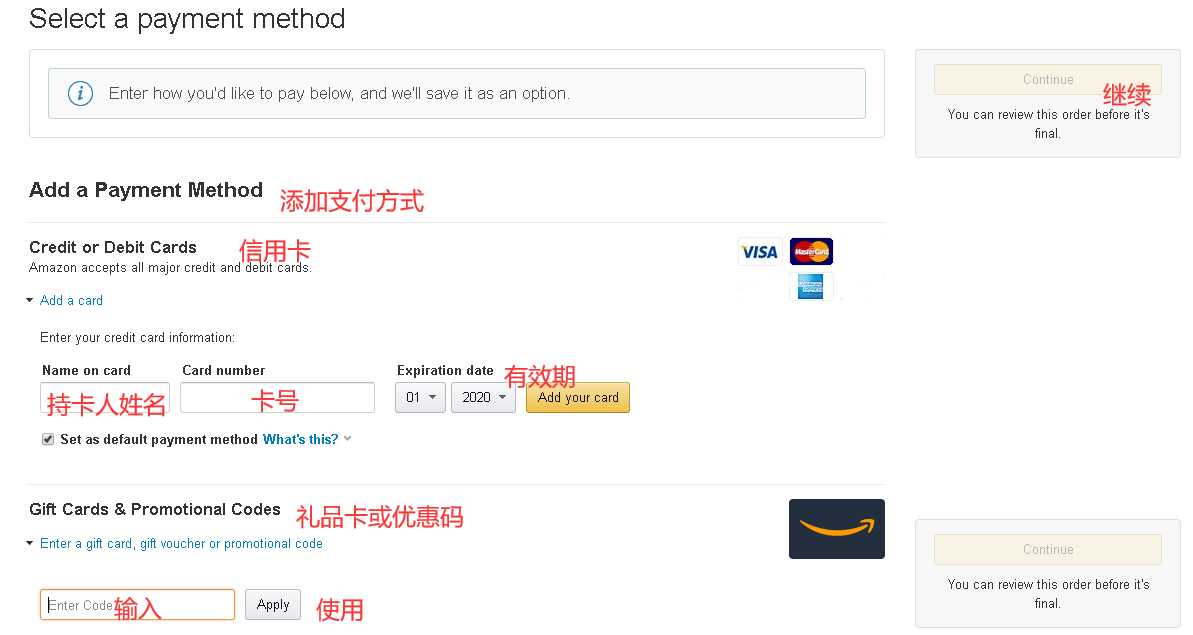Open the expiration year dropdown showing 2020
The height and width of the screenshot is (635, 1193).
click(483, 398)
